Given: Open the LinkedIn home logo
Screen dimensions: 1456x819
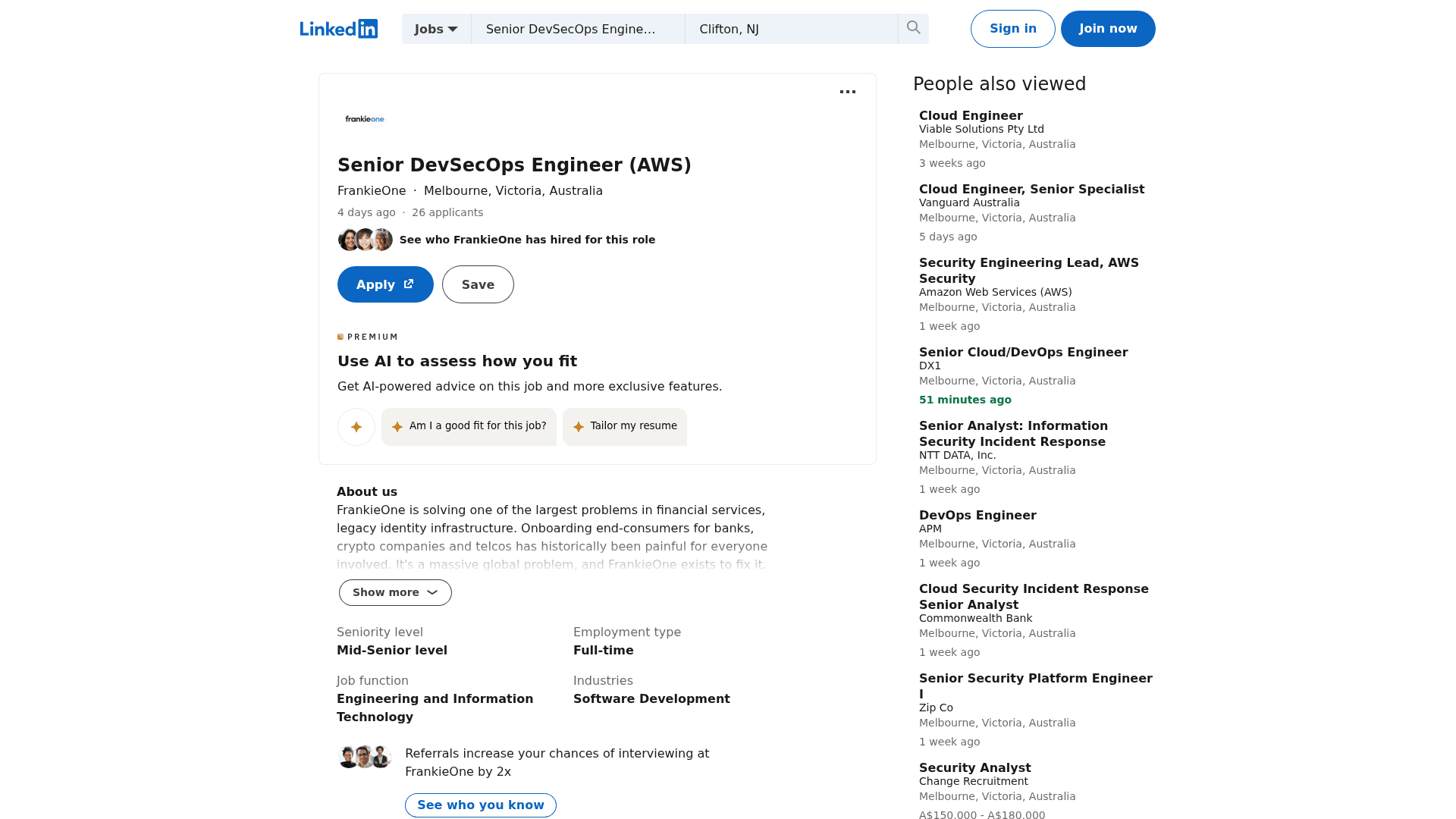Looking at the screenshot, I should pos(338,29).
